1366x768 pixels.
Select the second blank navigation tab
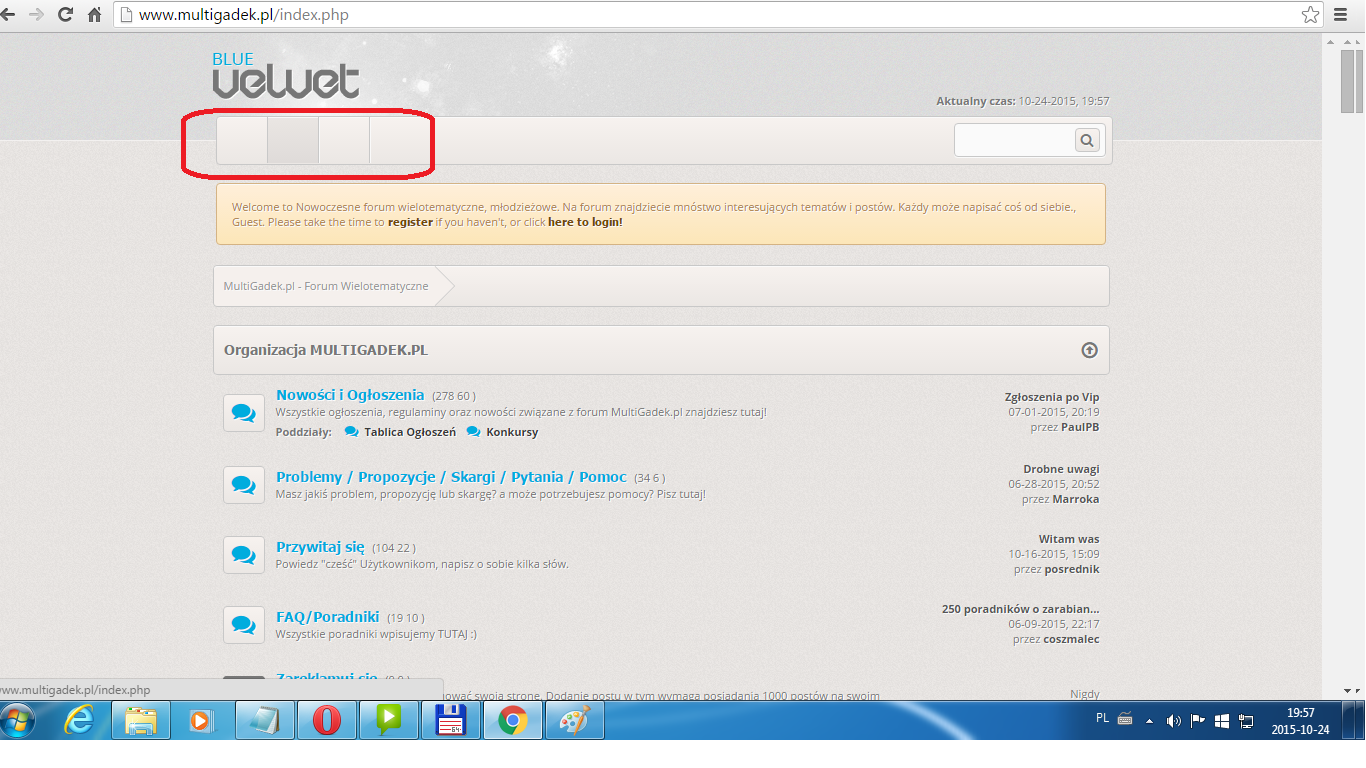[293, 140]
